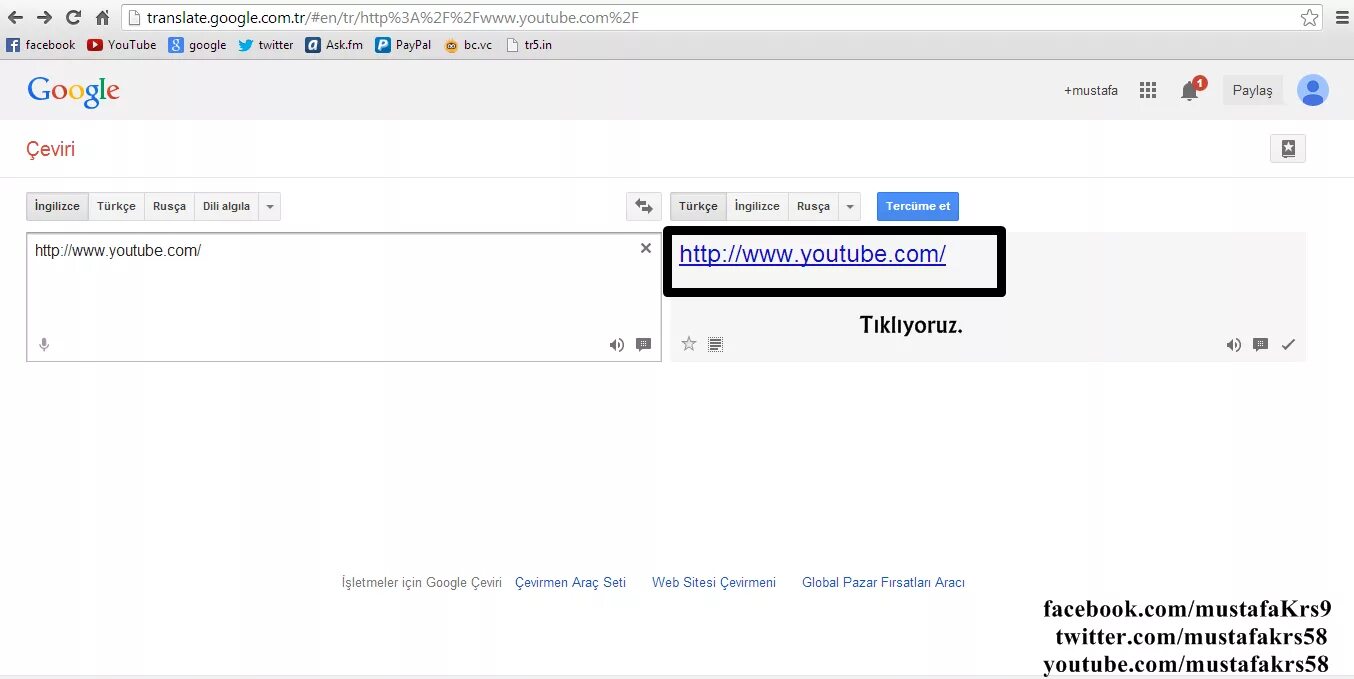The width and height of the screenshot is (1354, 679).
Task: Show translation usage examples icon
Action: pyautogui.click(x=1261, y=345)
